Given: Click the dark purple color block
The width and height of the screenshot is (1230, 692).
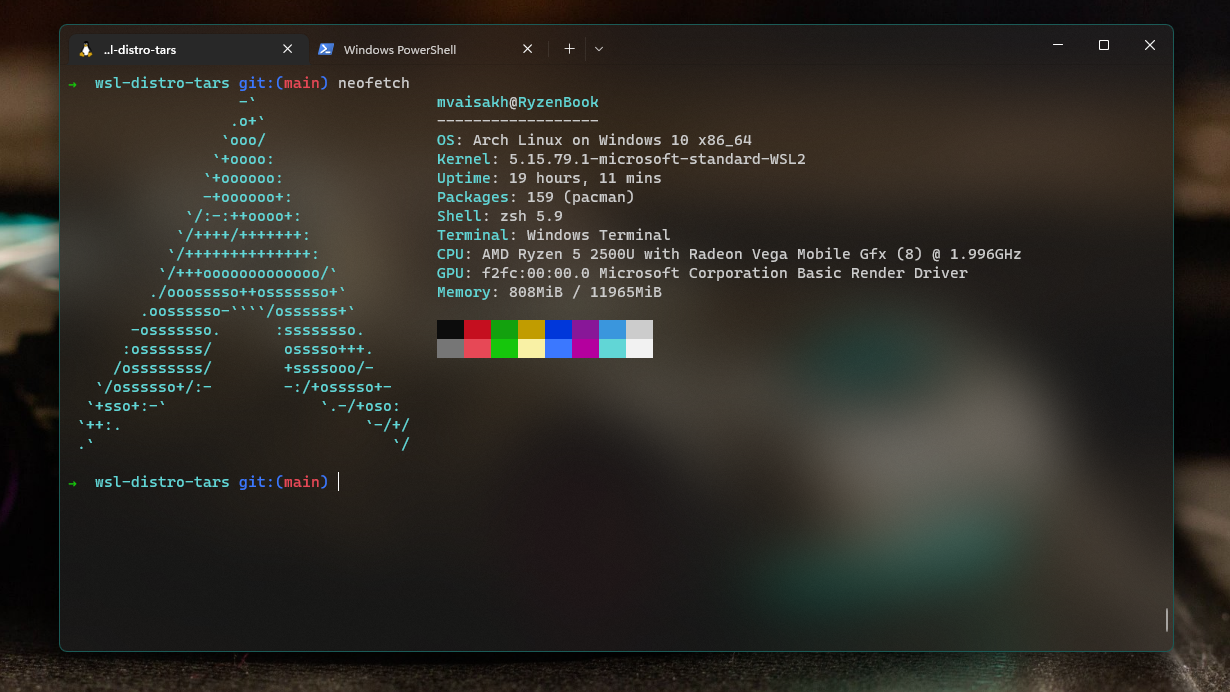Looking at the screenshot, I should point(585,330).
